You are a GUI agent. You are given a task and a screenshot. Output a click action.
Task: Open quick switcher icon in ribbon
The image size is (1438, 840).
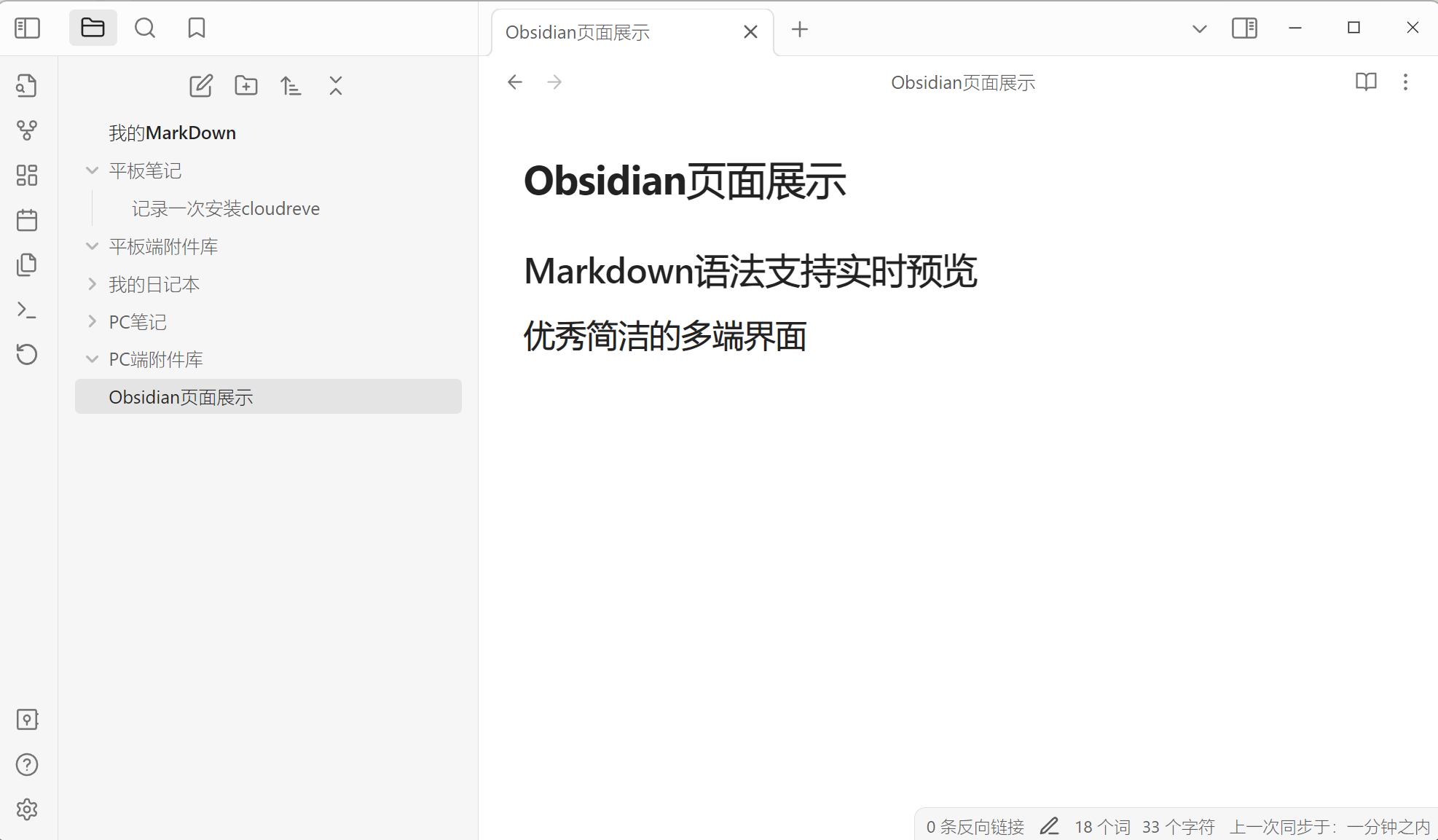click(27, 86)
